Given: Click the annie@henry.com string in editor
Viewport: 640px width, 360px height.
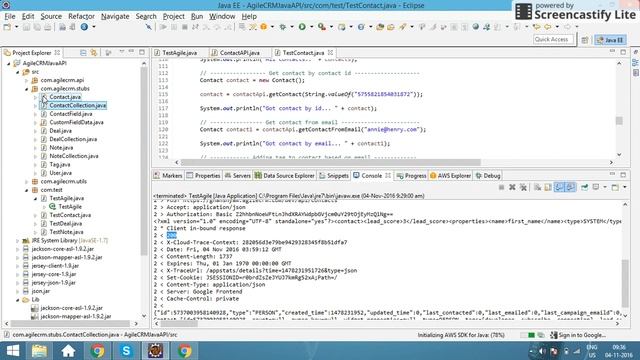Looking at the screenshot, I should 392,129.
